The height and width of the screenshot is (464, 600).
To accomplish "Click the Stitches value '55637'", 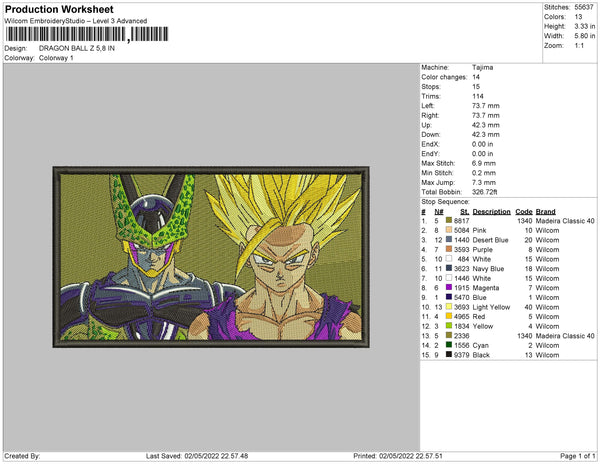I will pyautogui.click(x=584, y=7).
